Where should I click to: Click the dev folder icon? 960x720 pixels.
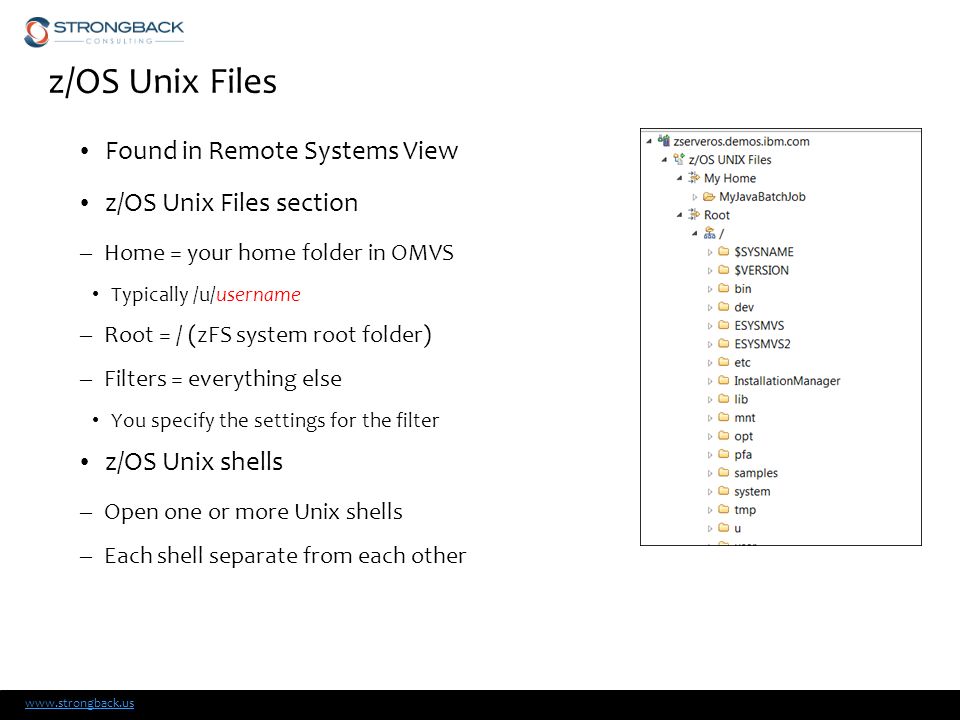(x=724, y=306)
